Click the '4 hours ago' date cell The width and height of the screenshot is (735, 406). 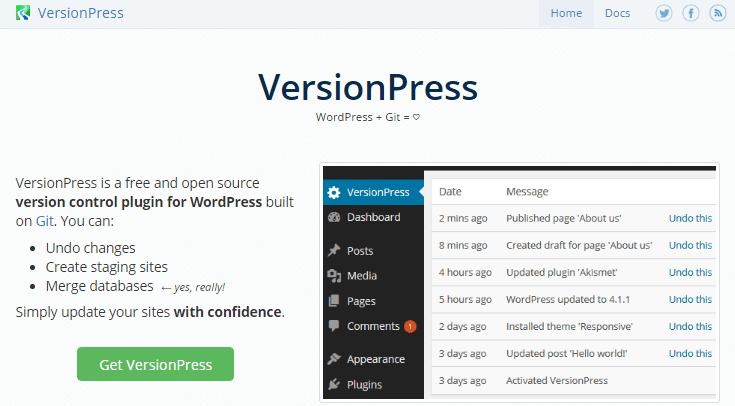465,272
